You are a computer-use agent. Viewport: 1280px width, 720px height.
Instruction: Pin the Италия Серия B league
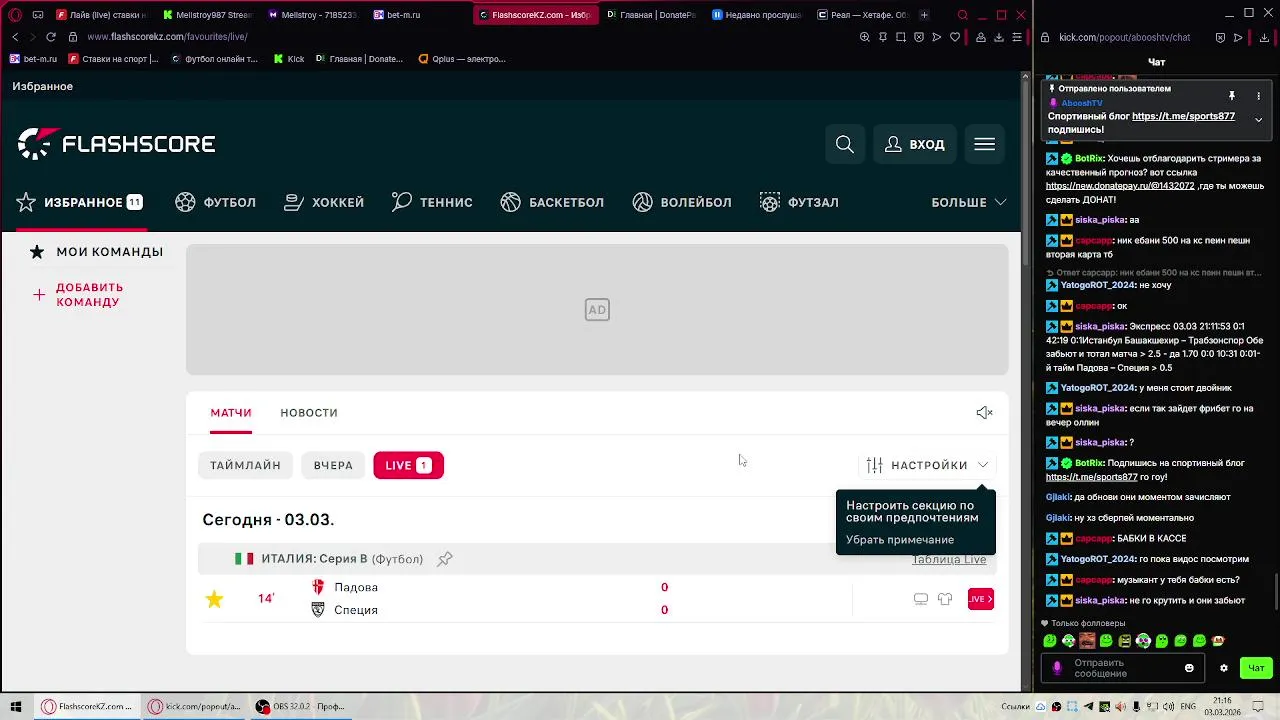click(x=445, y=559)
